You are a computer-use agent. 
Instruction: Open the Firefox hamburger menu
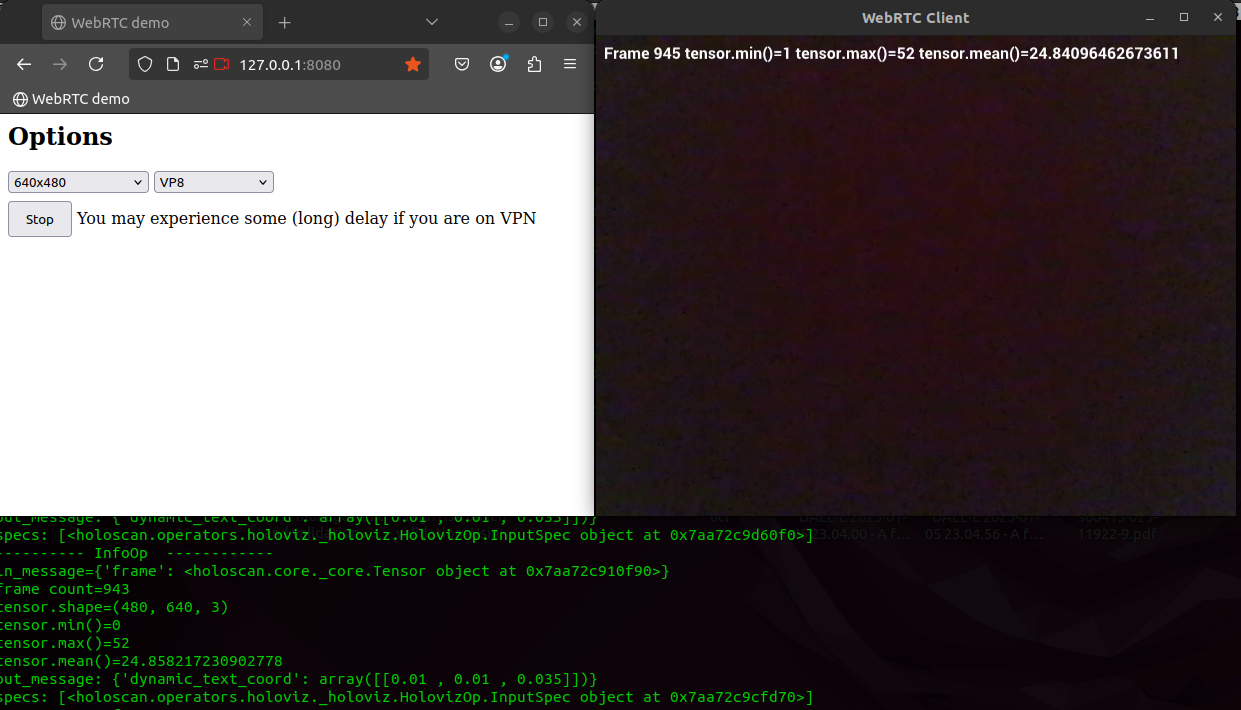570,64
